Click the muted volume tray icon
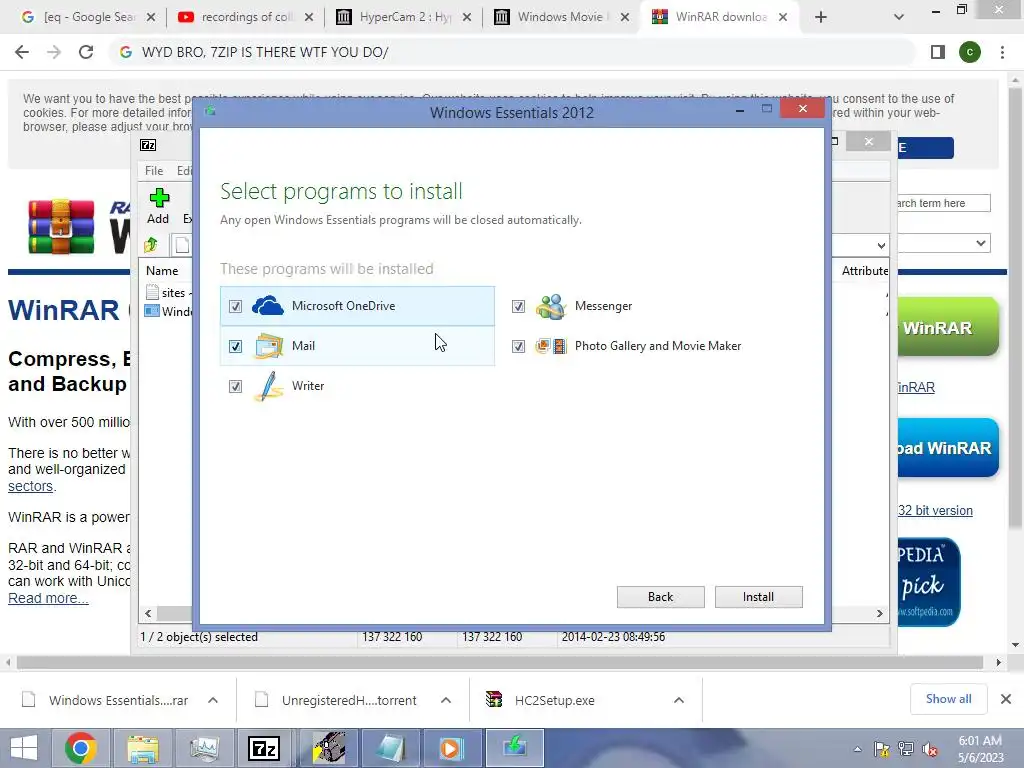The image size is (1024, 768). pyautogui.click(x=929, y=750)
